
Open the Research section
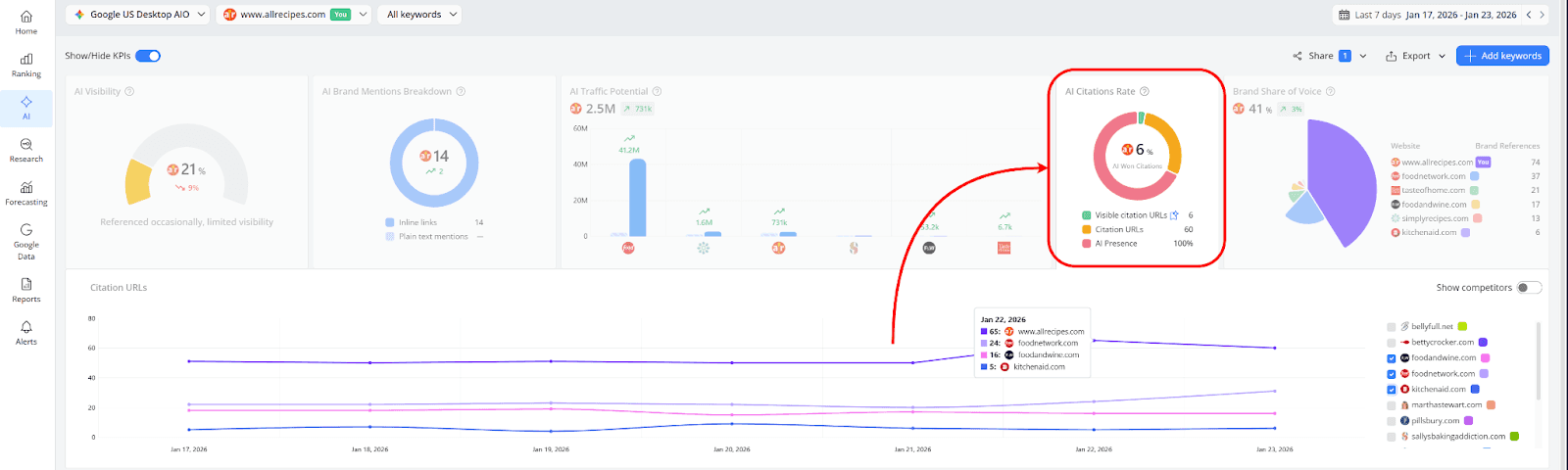26,150
